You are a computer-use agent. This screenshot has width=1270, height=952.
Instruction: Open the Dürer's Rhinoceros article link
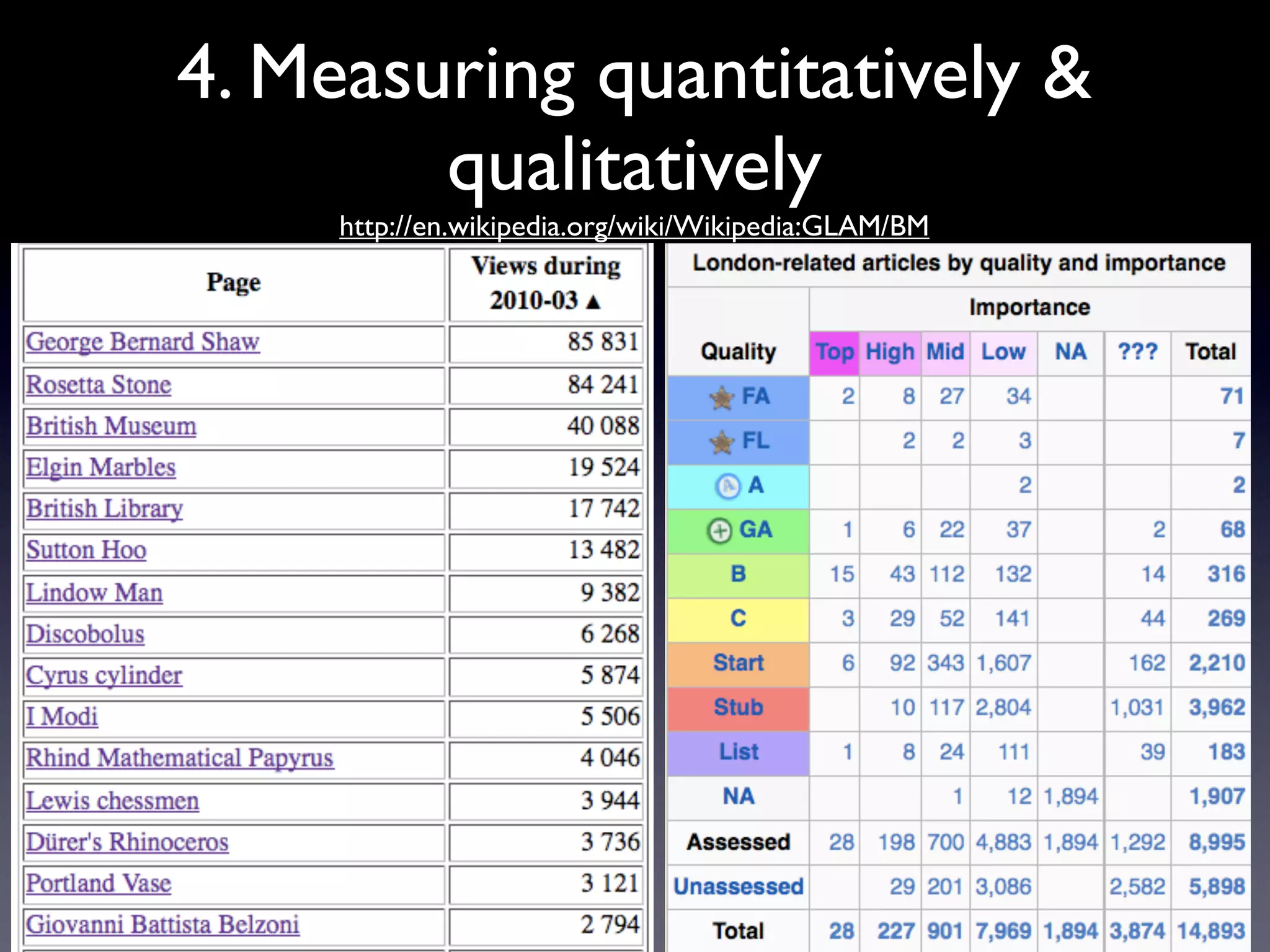coord(128,842)
